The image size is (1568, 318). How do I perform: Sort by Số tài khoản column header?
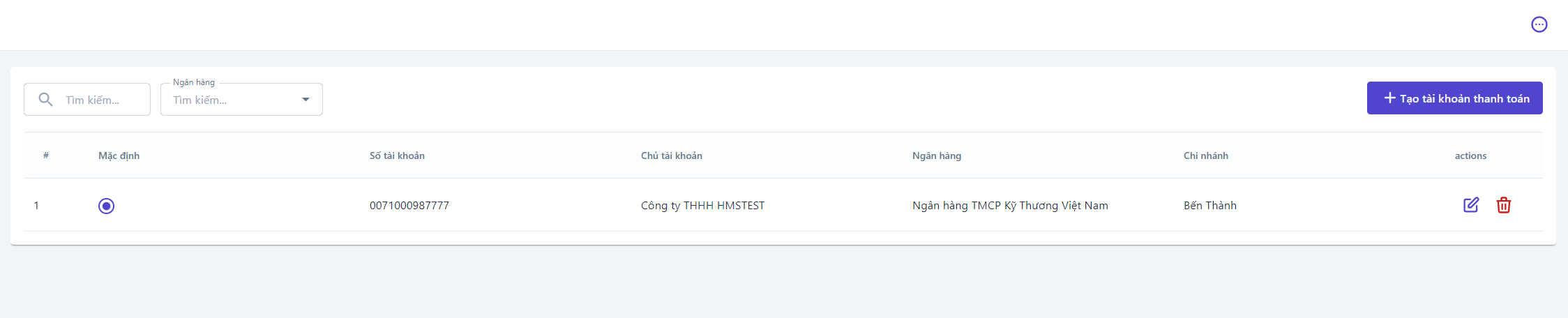pyautogui.click(x=397, y=156)
